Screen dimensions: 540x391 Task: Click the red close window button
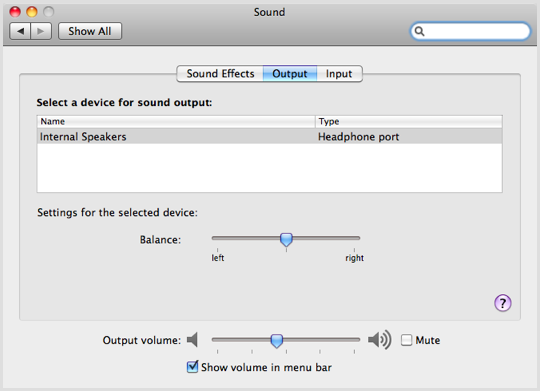[15, 12]
